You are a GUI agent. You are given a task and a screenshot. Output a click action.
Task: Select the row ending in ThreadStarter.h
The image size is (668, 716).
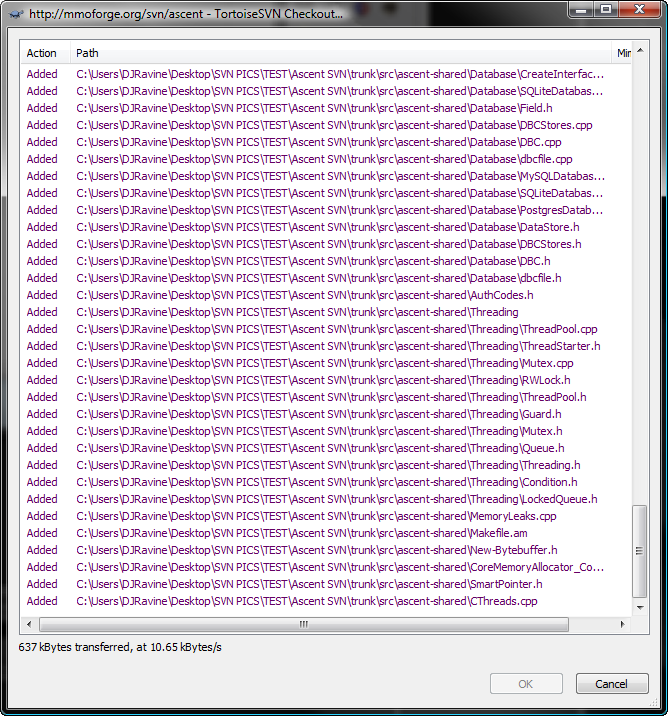(x=326, y=346)
